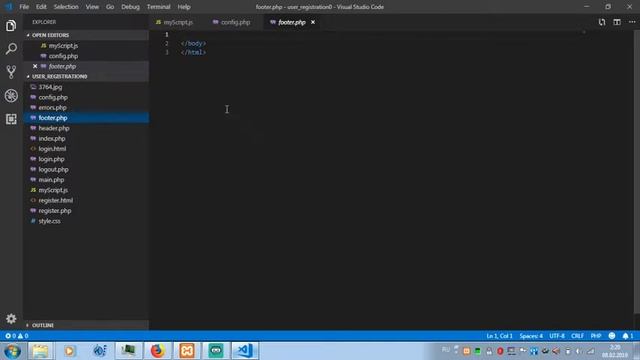Click Ln 1, Col 1 in status bar
This screenshot has height=360, width=640.
coord(499,336)
